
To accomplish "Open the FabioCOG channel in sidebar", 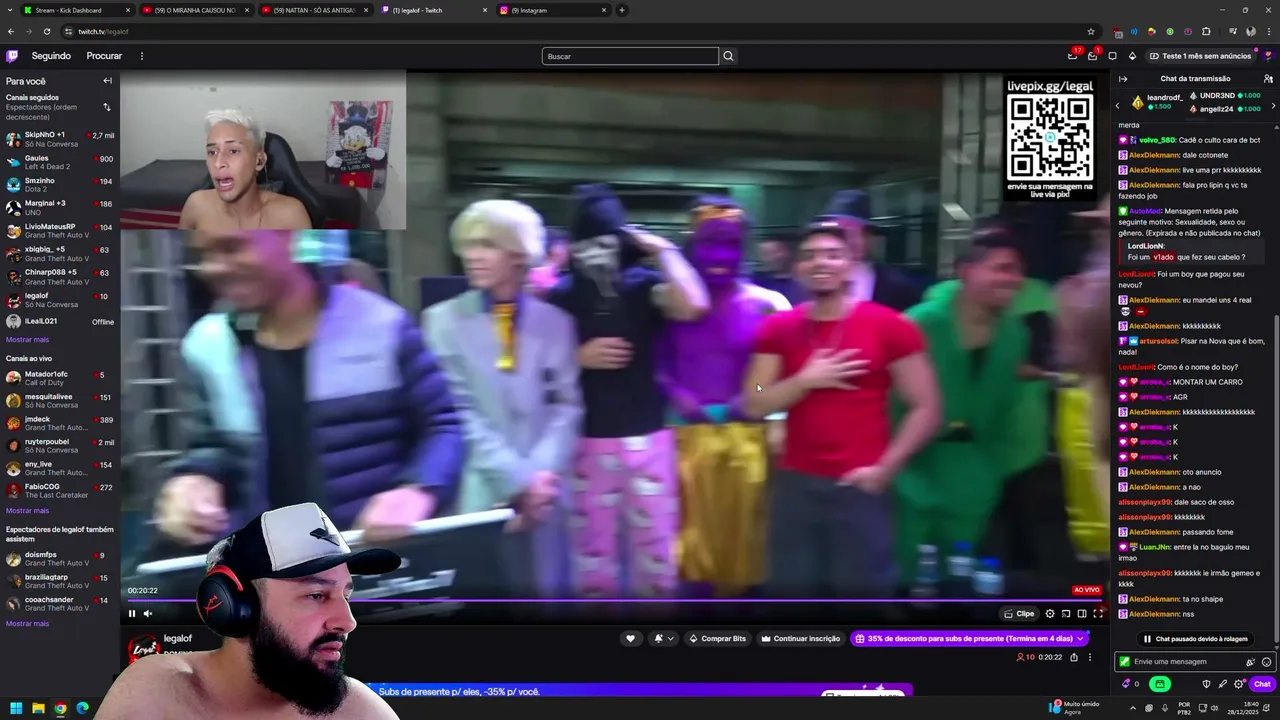I will (x=60, y=491).
